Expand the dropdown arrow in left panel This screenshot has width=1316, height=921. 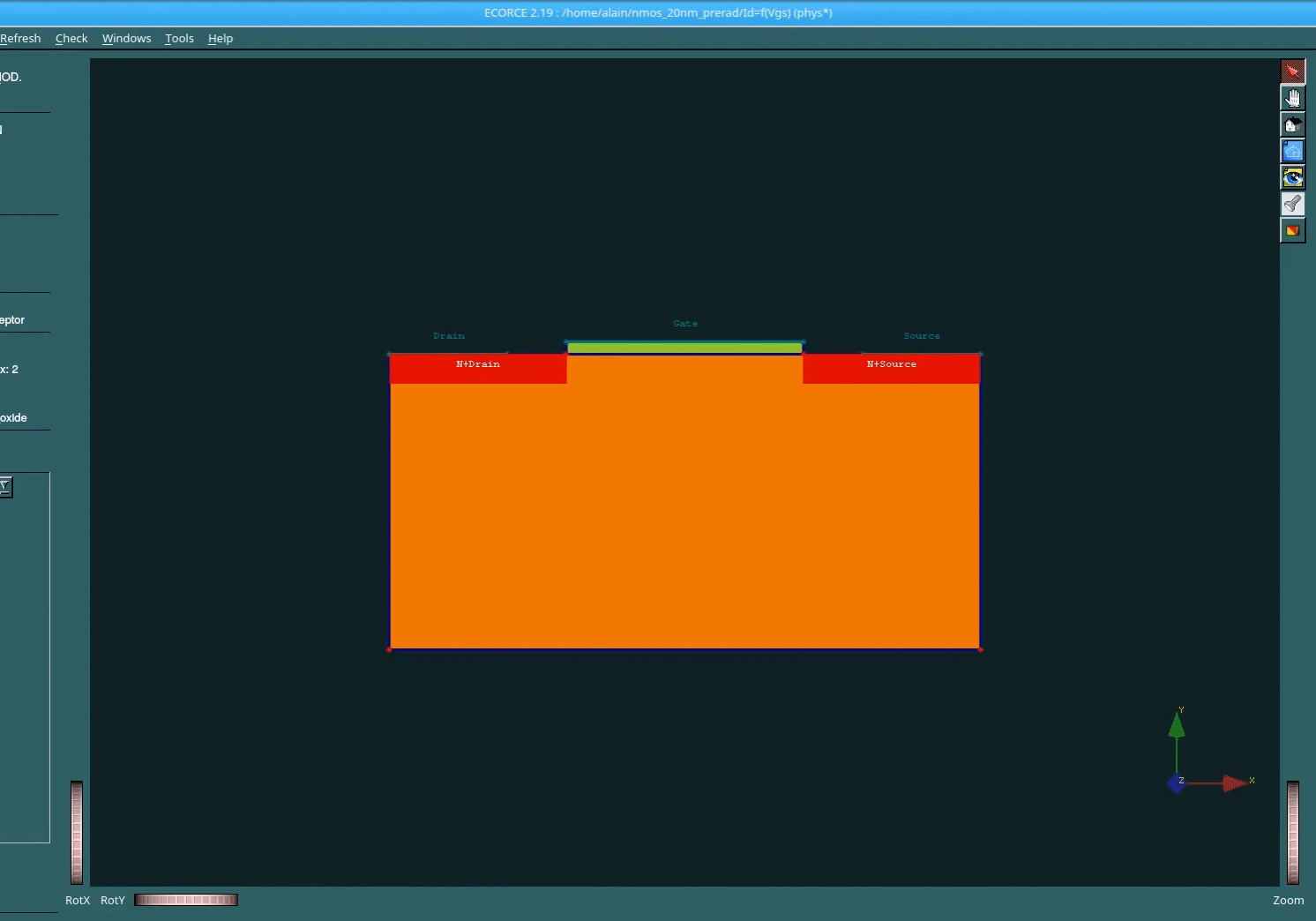pyautogui.click(x=5, y=486)
